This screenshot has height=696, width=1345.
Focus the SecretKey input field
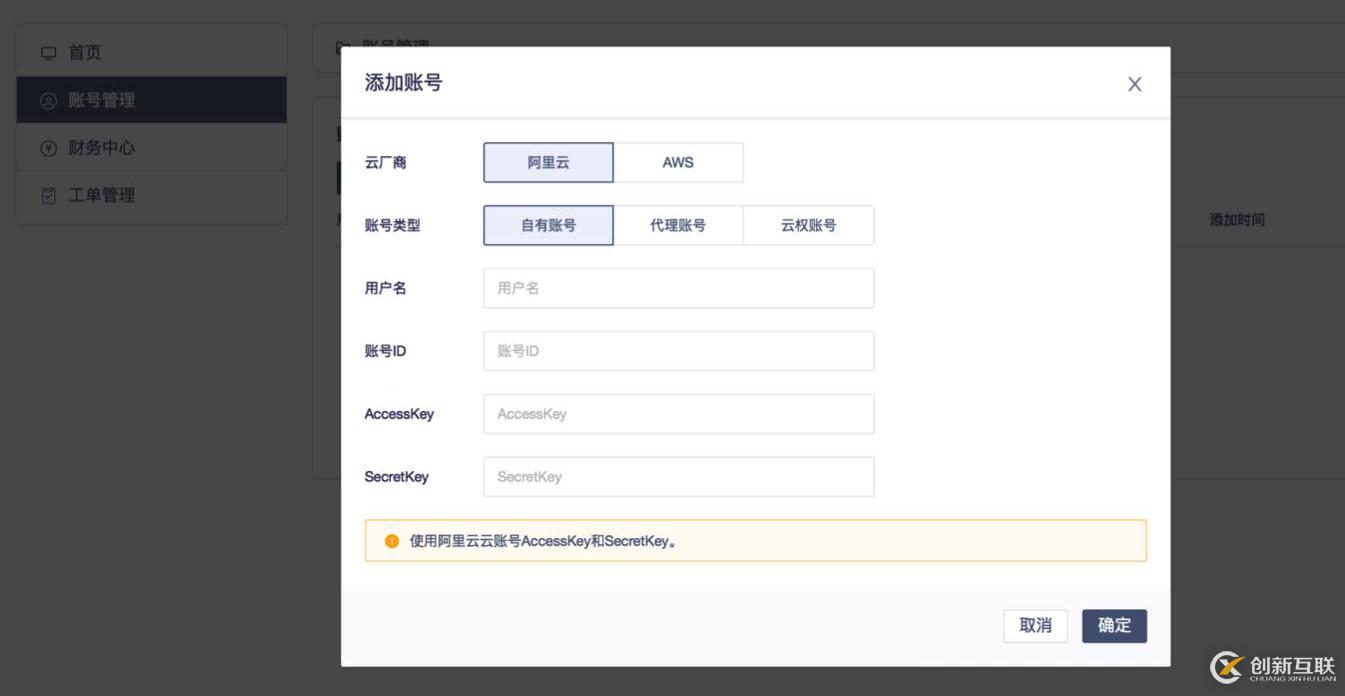coord(678,477)
